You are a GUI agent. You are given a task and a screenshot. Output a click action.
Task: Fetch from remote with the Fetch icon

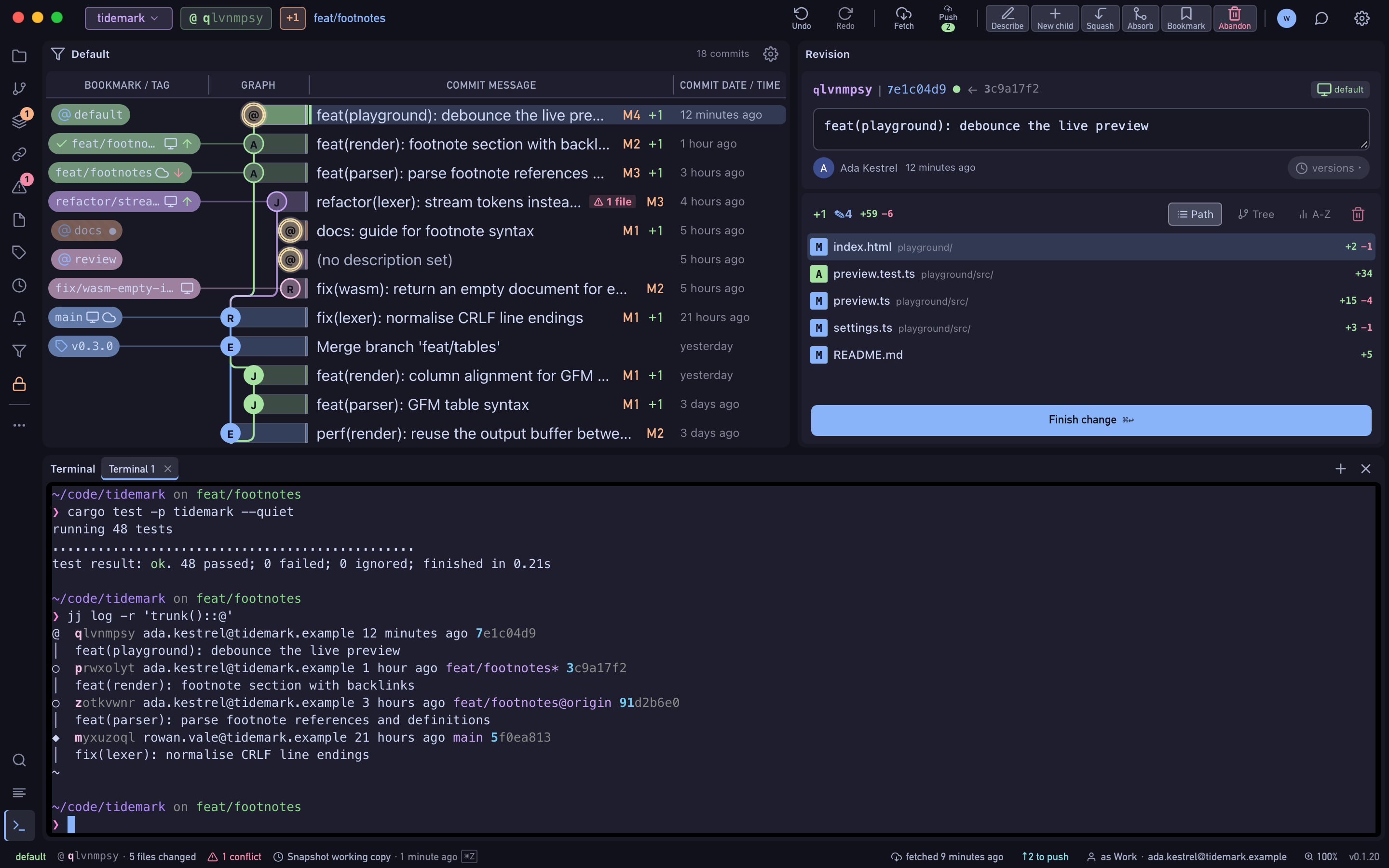[903, 18]
